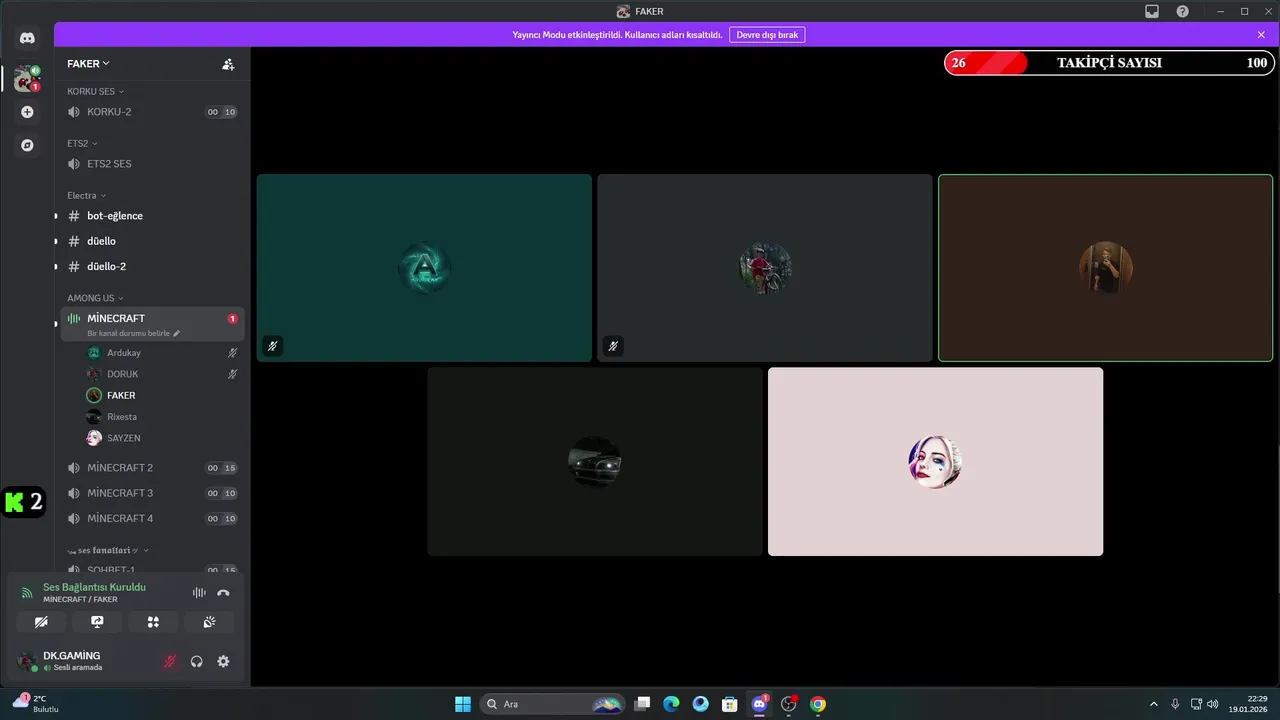Collapse the ETS2 category
1280x720 pixels.
pos(82,143)
